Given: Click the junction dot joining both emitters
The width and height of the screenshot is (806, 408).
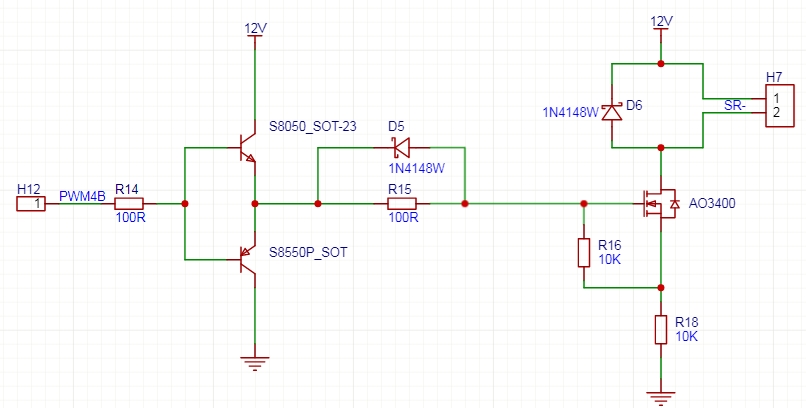Looking at the screenshot, I should coord(254,204).
